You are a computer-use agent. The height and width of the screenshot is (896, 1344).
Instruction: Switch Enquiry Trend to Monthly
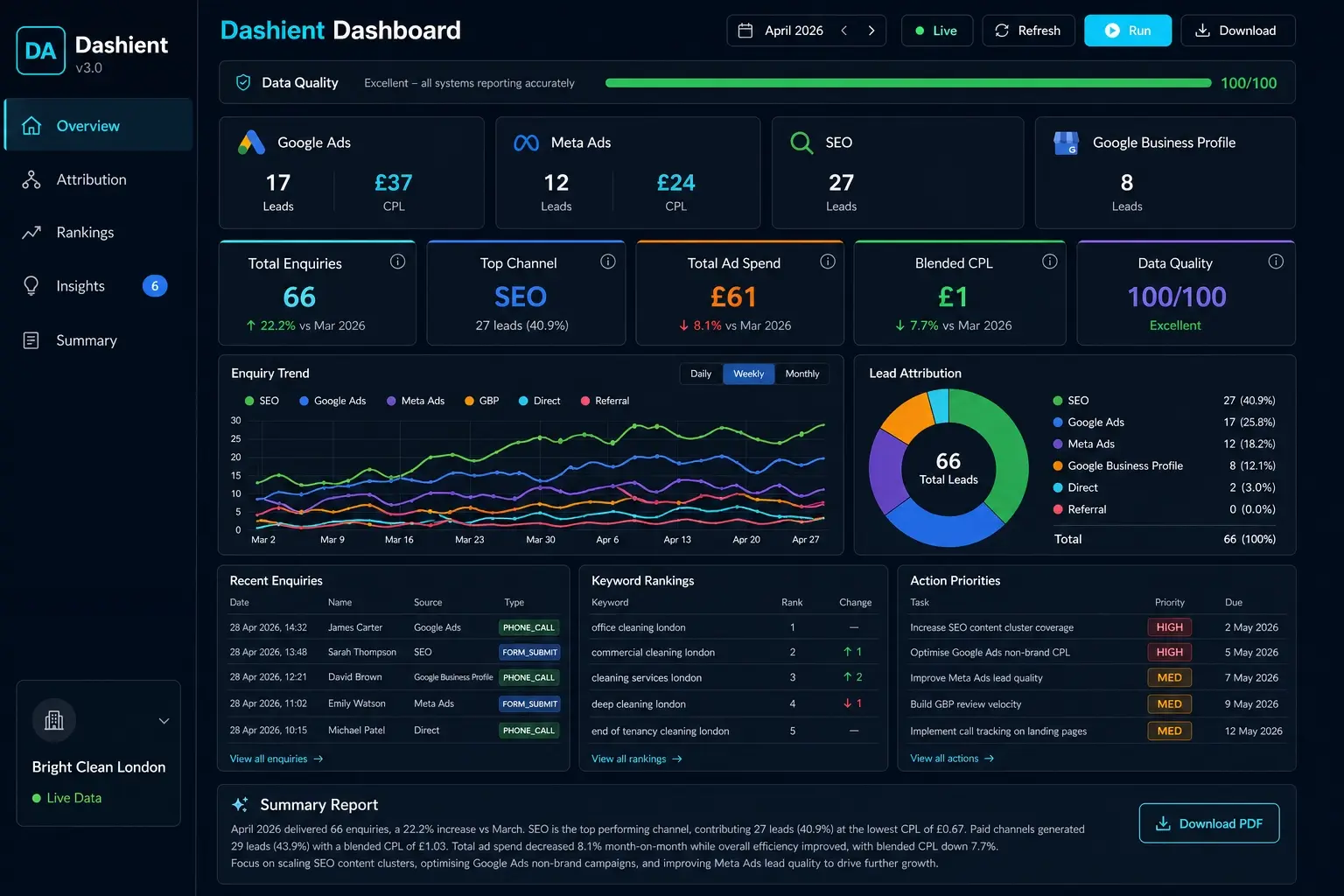[x=802, y=374]
